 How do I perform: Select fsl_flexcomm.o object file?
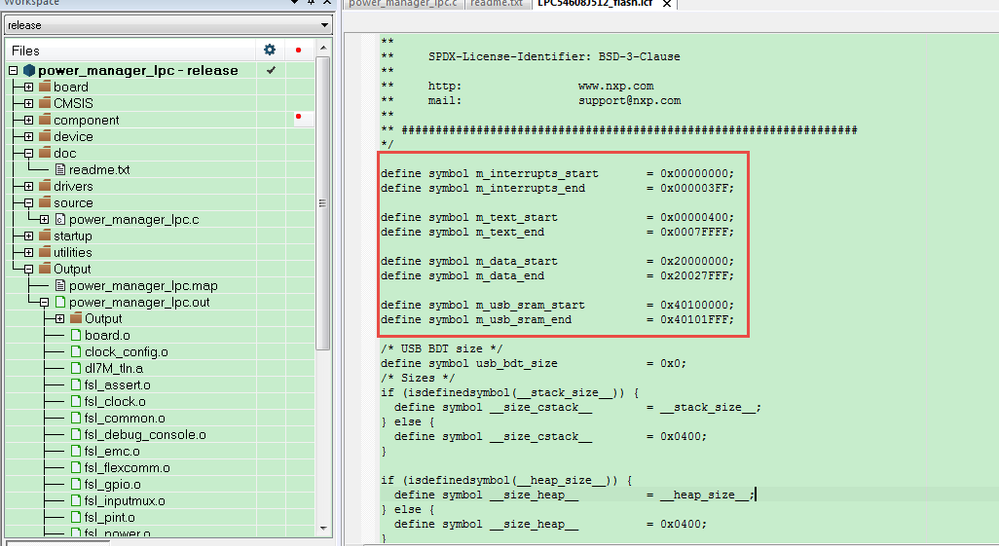point(127,468)
